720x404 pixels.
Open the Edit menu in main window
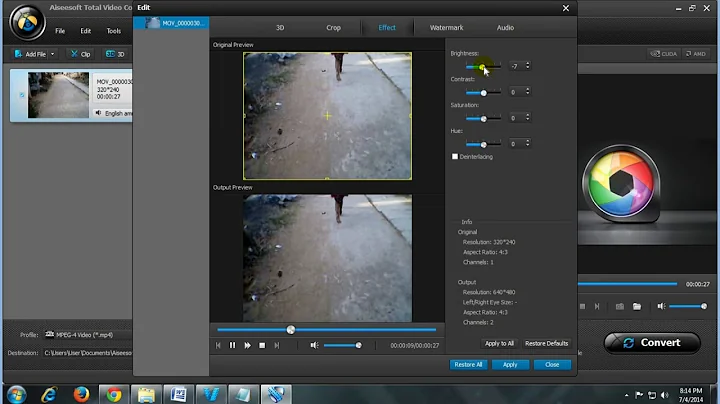tap(86, 31)
